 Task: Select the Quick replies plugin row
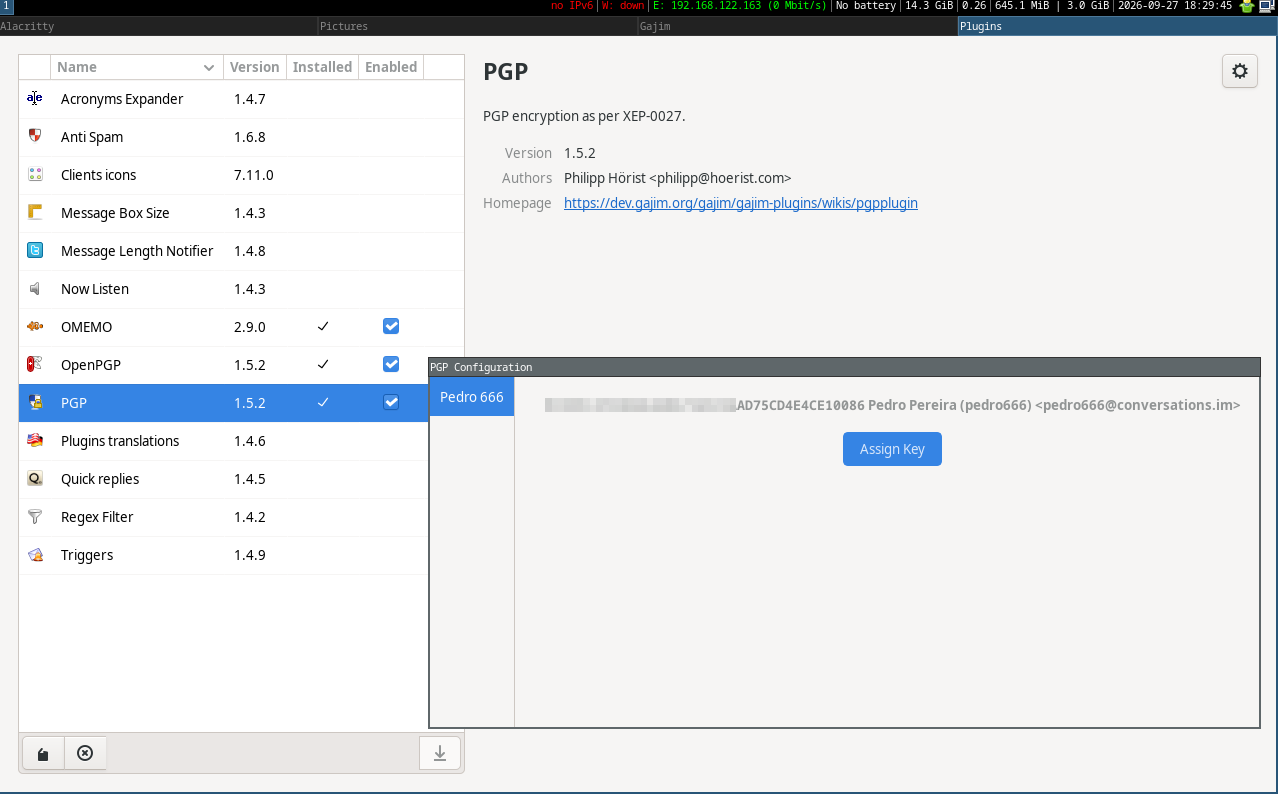pos(241,479)
